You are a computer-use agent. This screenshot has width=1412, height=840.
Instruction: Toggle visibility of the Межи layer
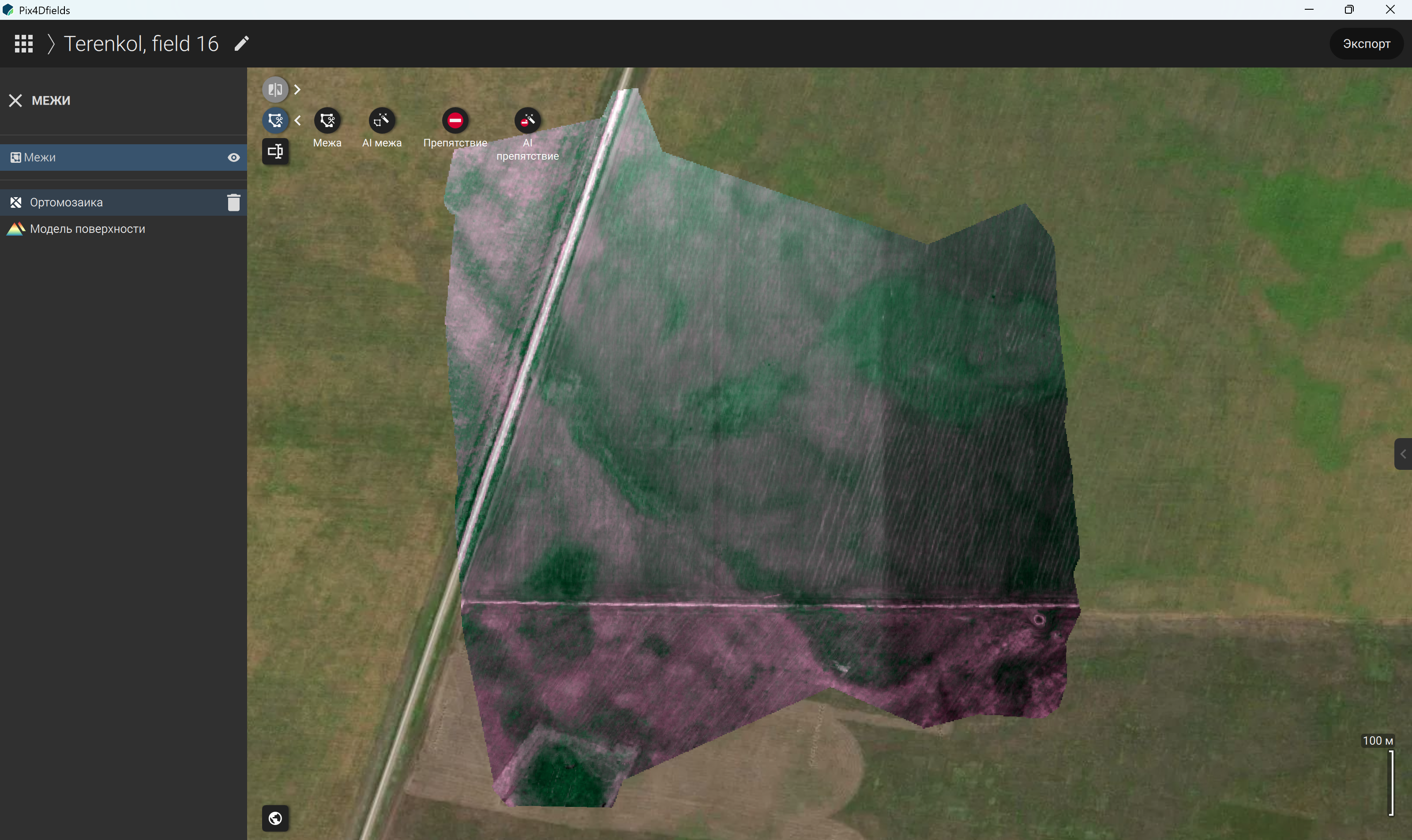234,157
